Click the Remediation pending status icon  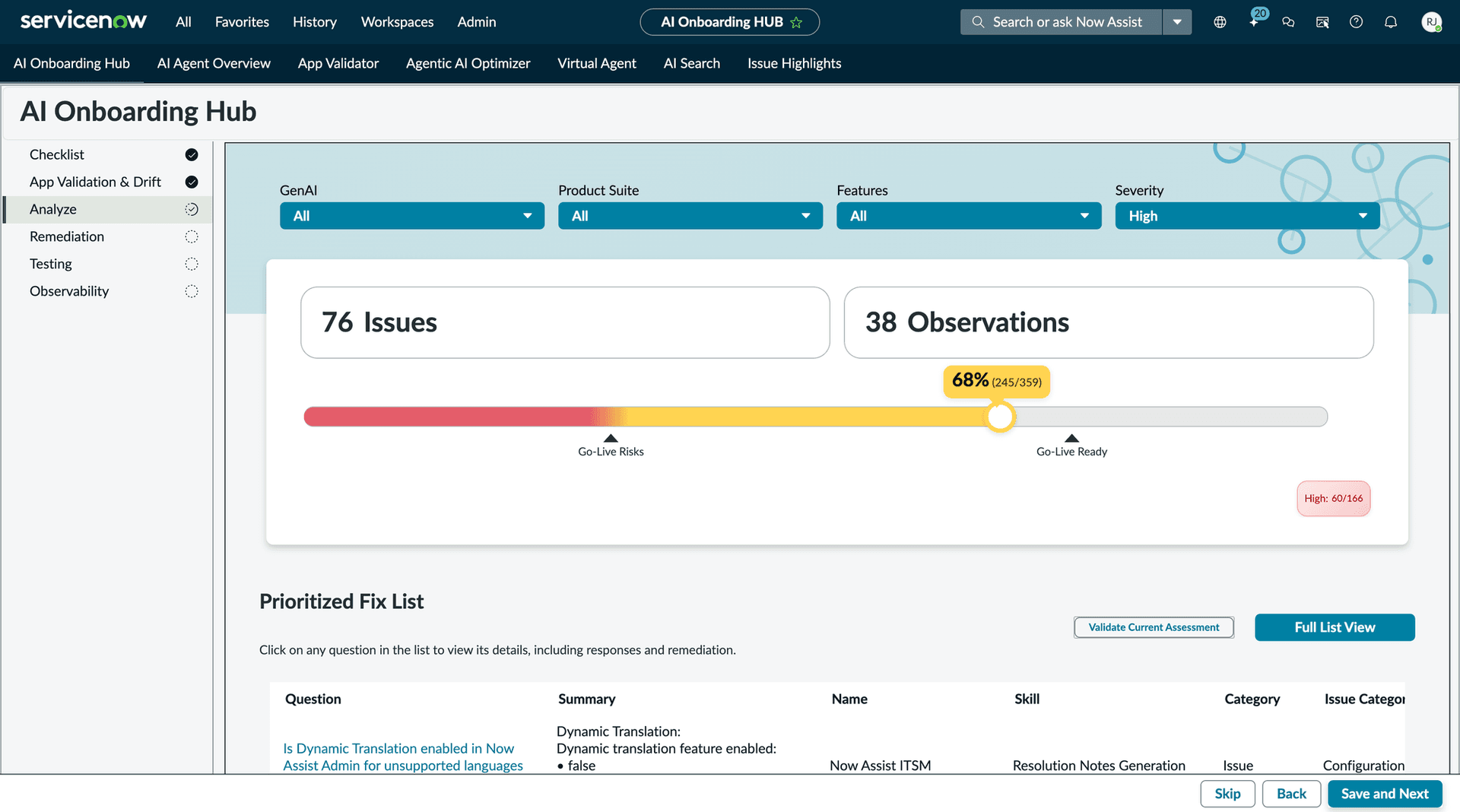(192, 236)
